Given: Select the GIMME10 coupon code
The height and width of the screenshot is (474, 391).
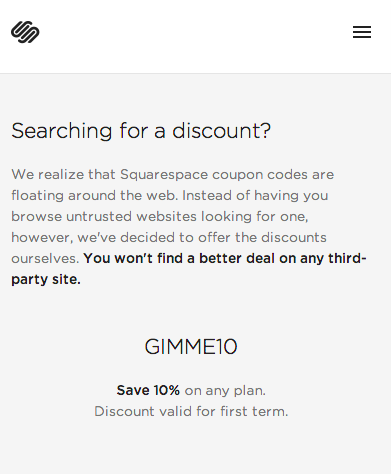Looking at the screenshot, I should (191, 347).
